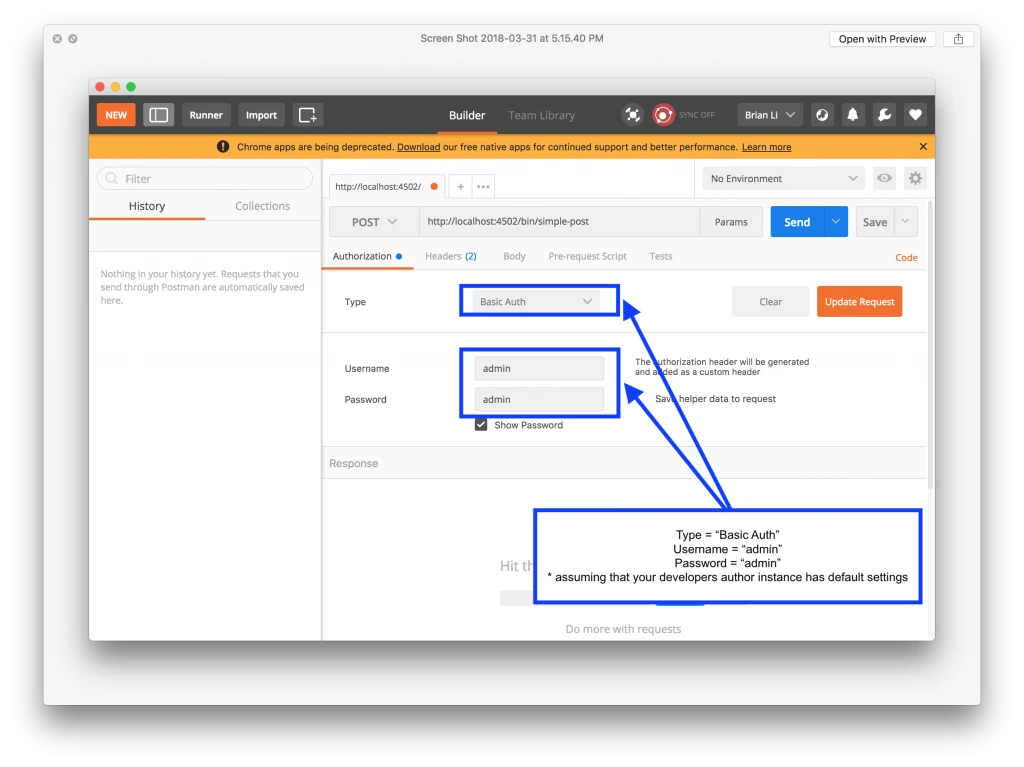1024x767 pixels.
Task: Click the Response section header
Action: [624, 463]
